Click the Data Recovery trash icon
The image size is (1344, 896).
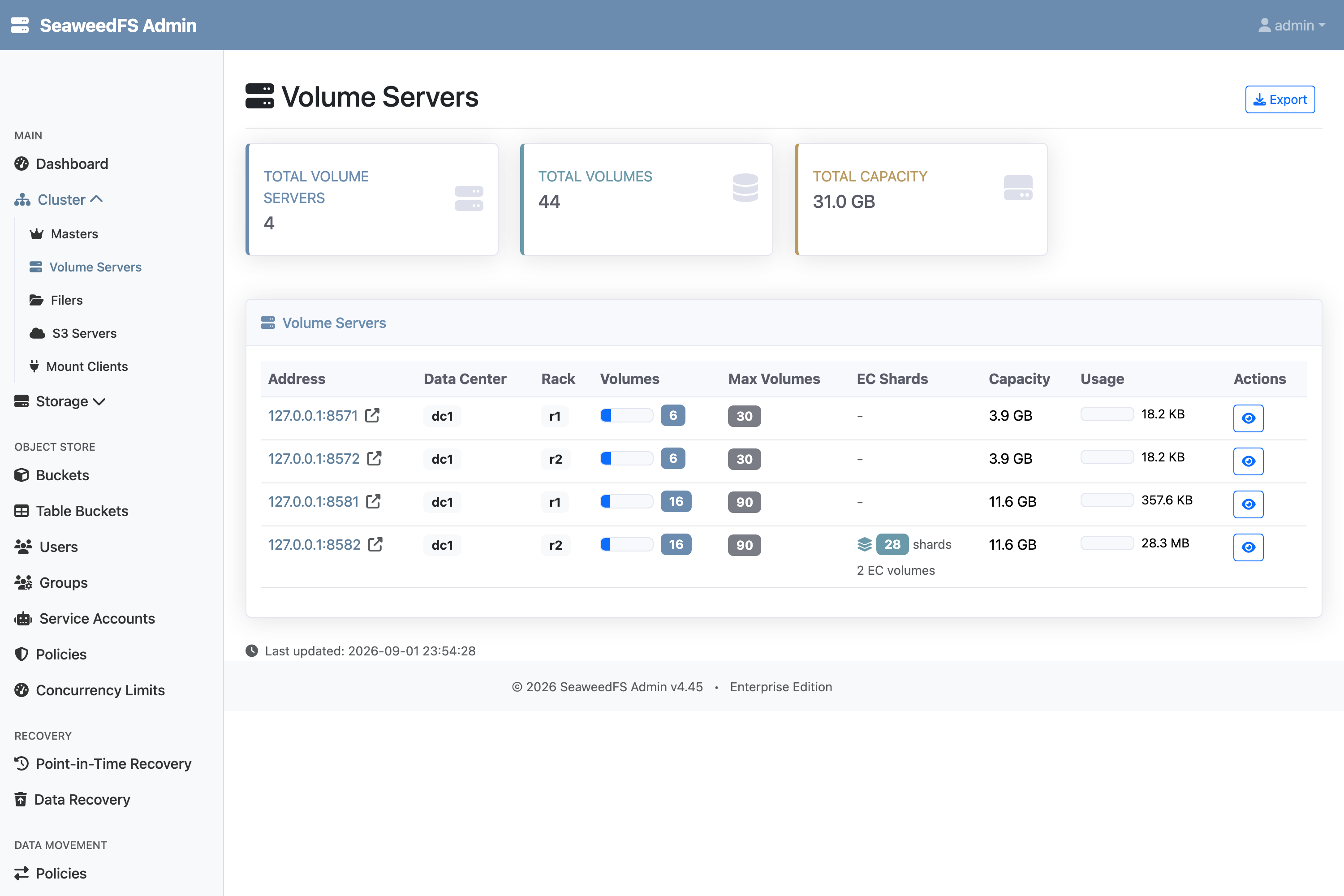point(21,799)
